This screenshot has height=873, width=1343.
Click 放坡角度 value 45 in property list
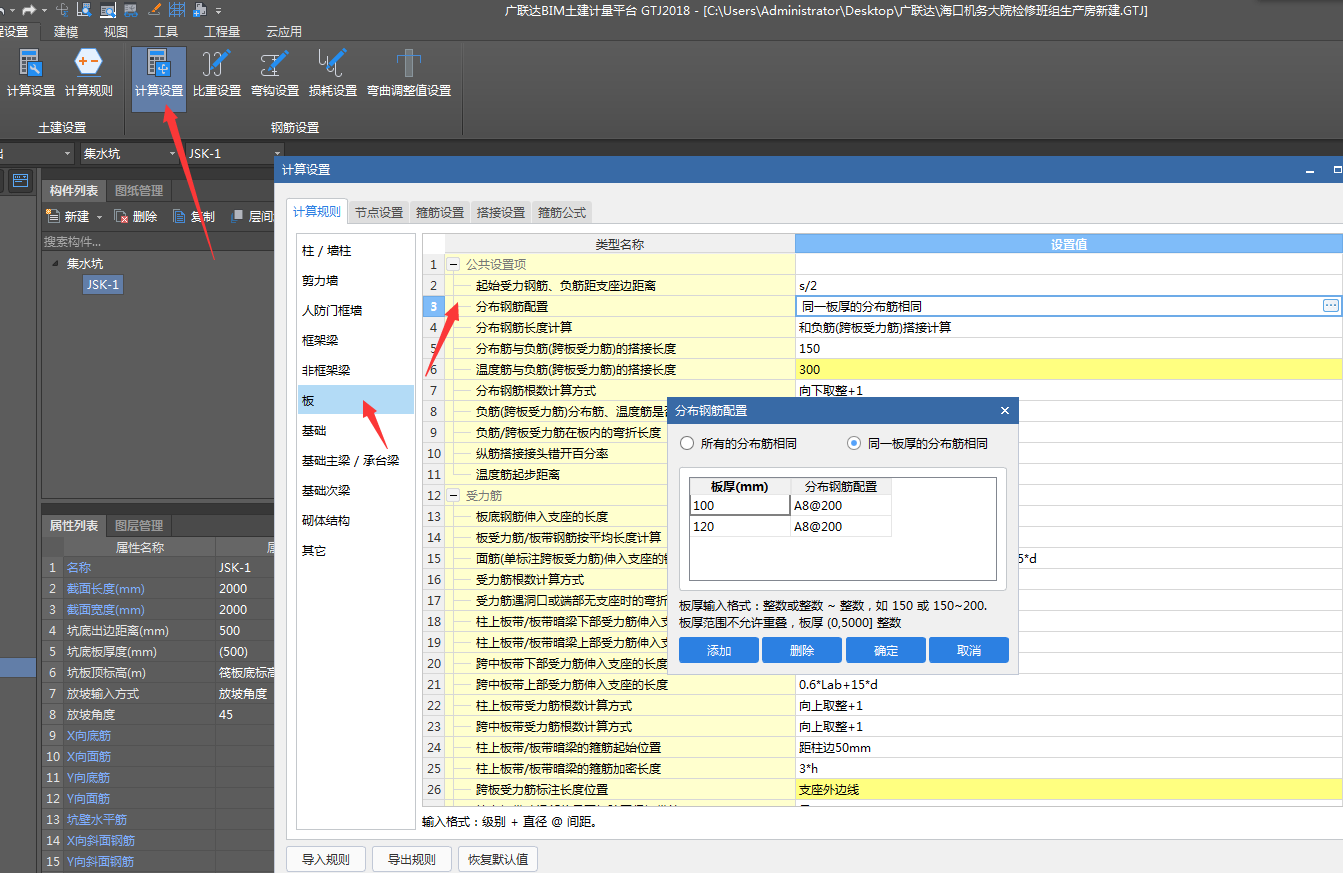click(245, 714)
